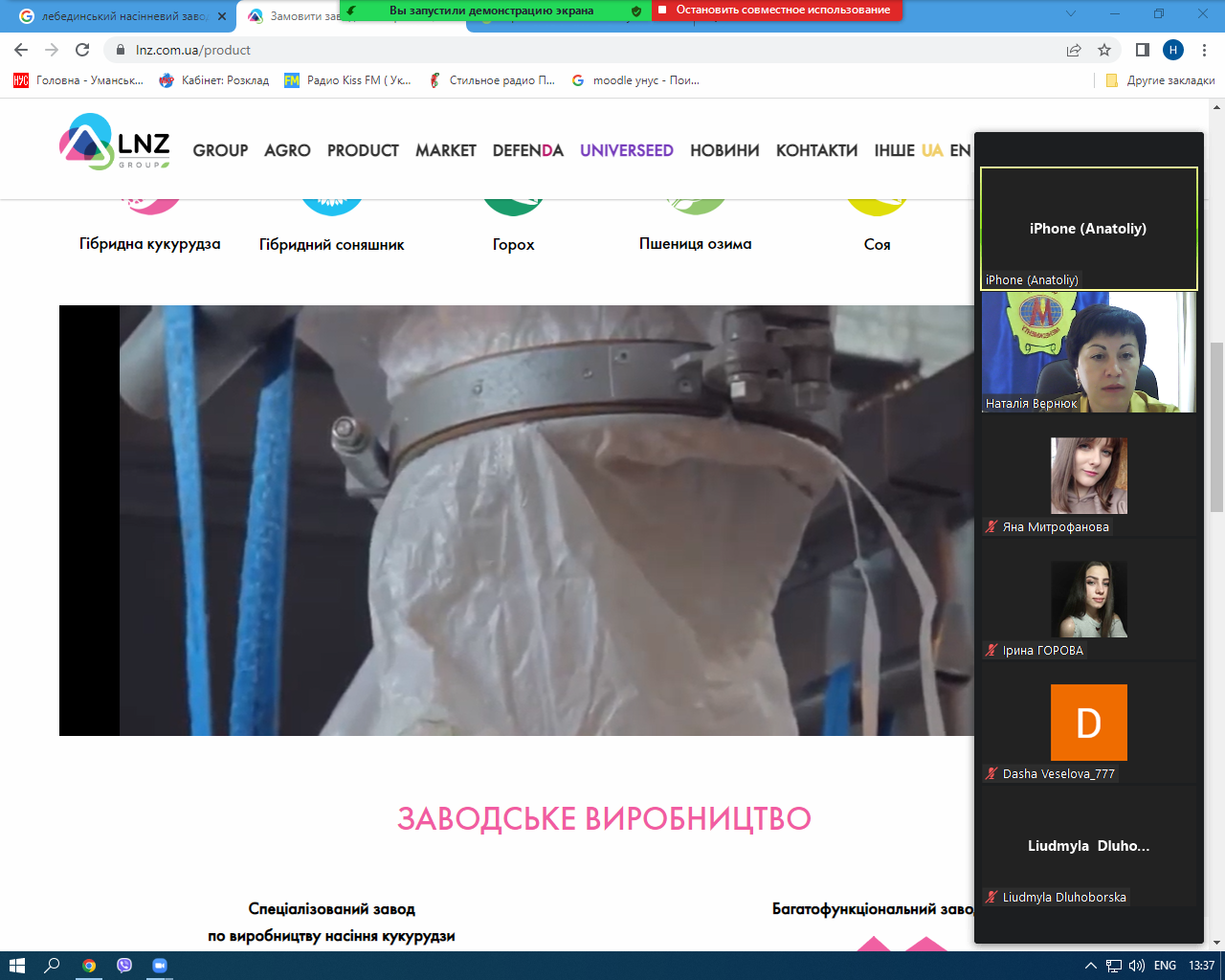Click the green shield icon in sharing bar
This screenshot has width=1225, height=980.
636,11
